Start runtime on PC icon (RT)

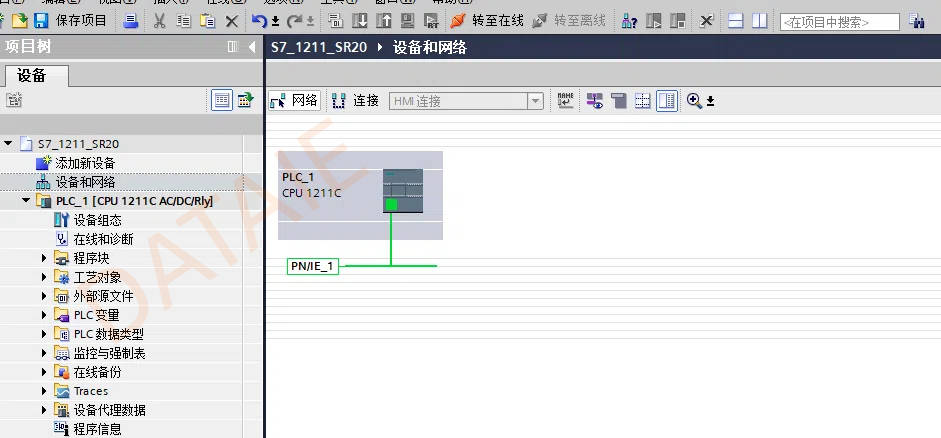(x=431, y=22)
